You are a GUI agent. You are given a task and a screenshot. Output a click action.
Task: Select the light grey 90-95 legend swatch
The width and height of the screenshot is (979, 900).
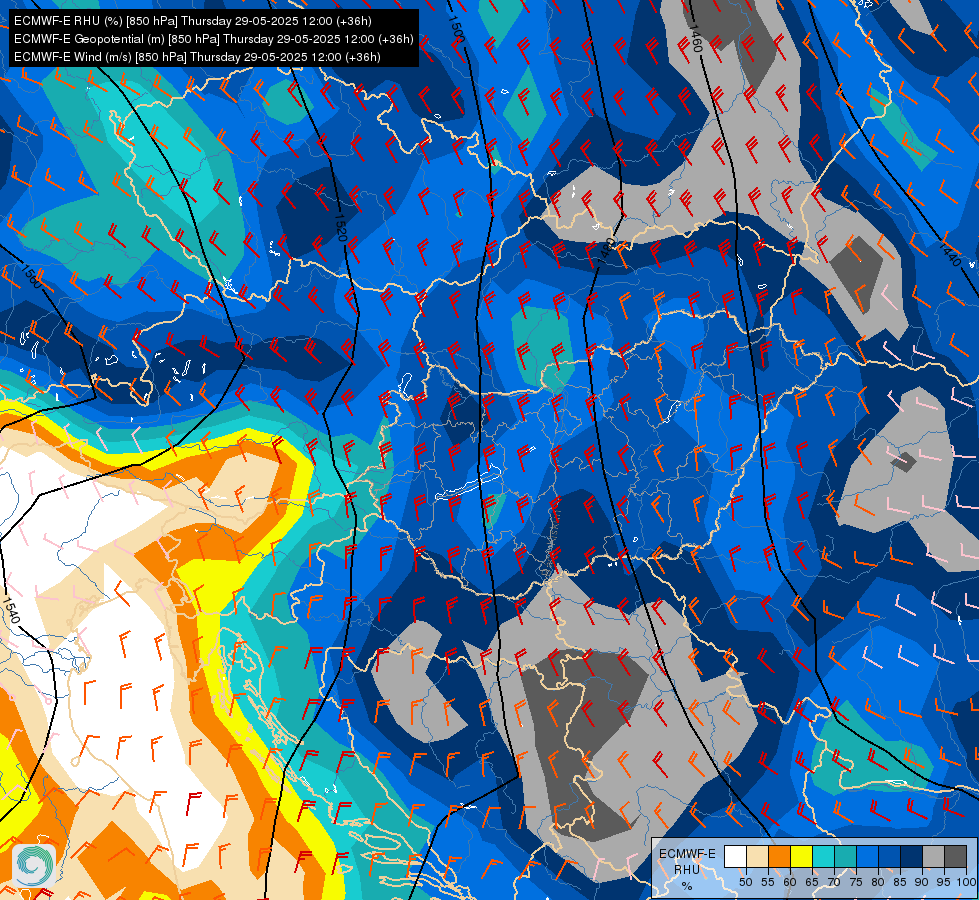[933, 856]
